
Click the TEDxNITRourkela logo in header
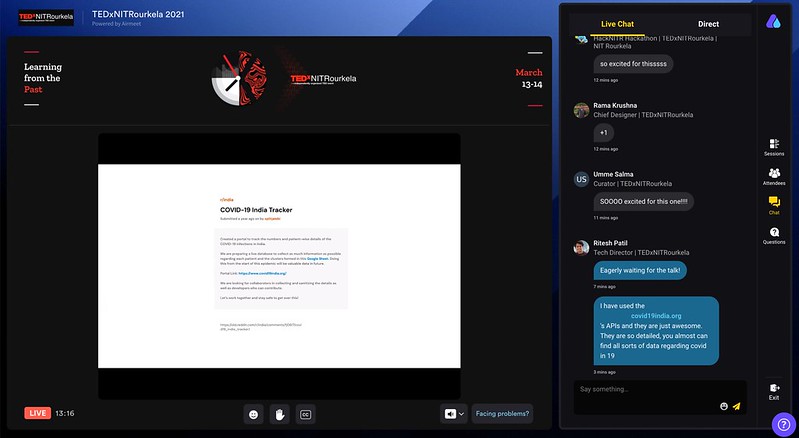pyautogui.click(x=46, y=17)
